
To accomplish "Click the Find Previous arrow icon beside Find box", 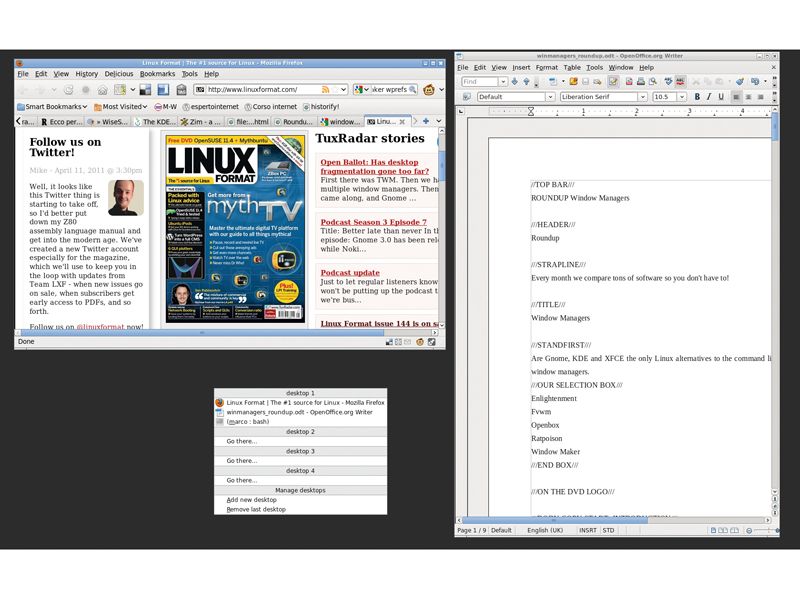I will point(526,80).
